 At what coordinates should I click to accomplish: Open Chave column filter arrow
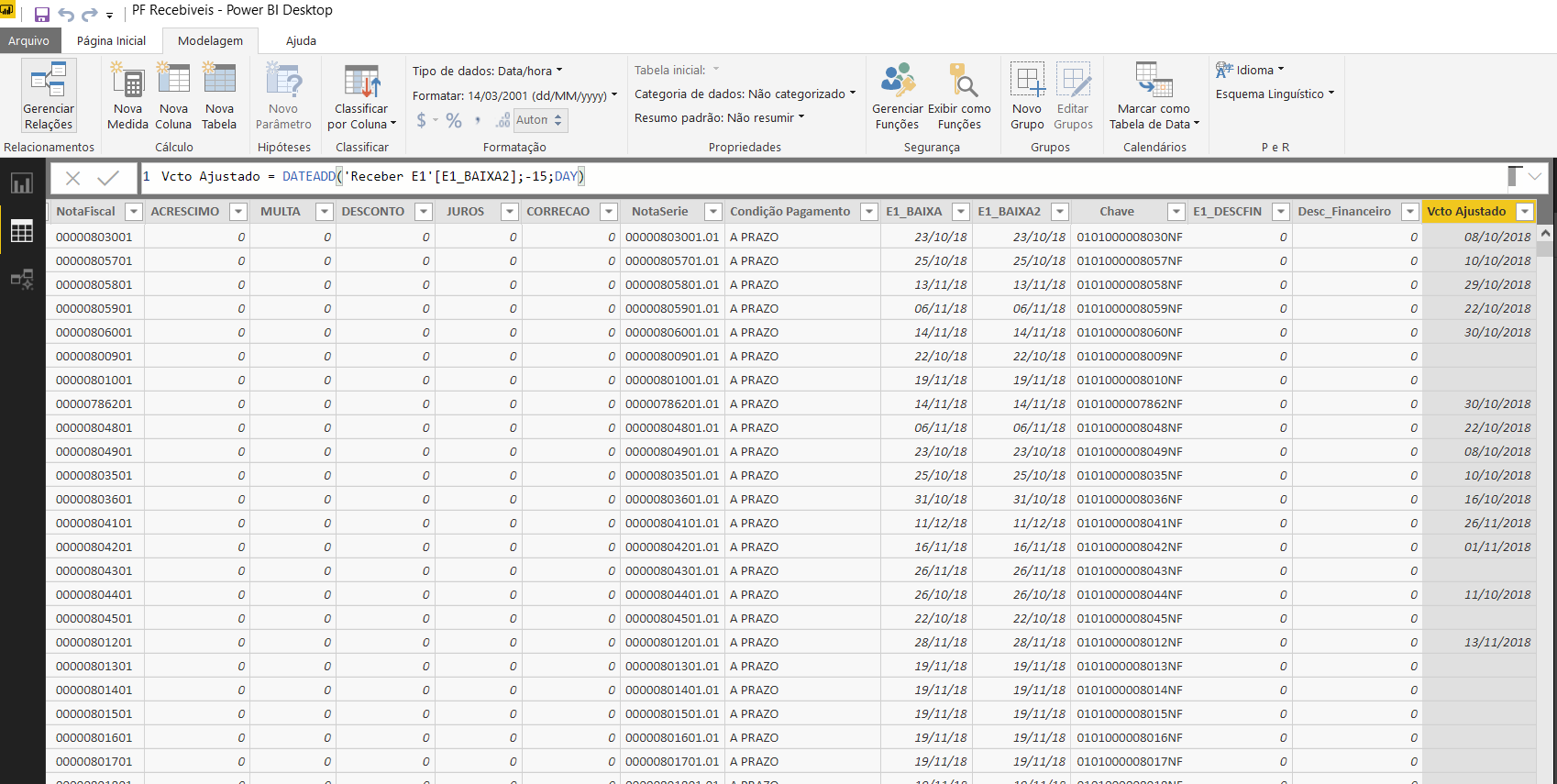1176,212
